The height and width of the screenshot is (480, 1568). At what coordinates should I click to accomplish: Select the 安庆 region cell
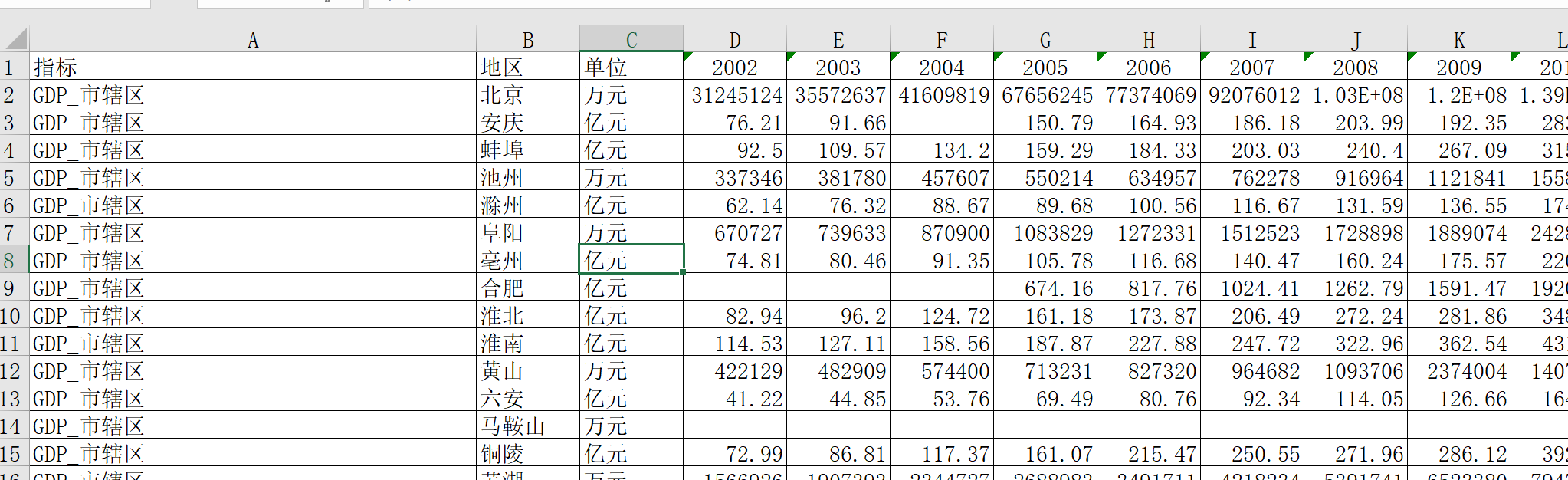(528, 122)
